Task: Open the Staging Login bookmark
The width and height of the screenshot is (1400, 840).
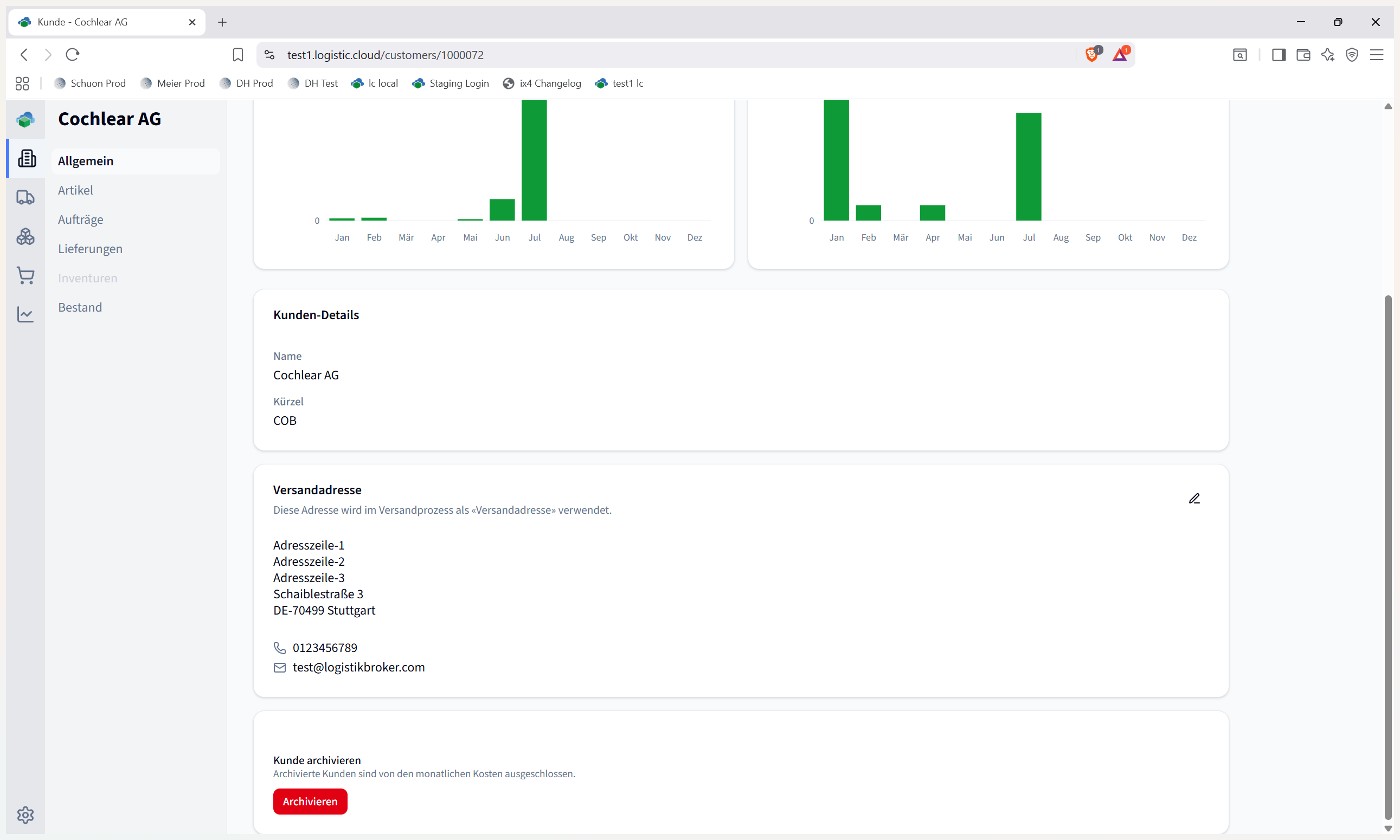Action: pyautogui.click(x=451, y=83)
